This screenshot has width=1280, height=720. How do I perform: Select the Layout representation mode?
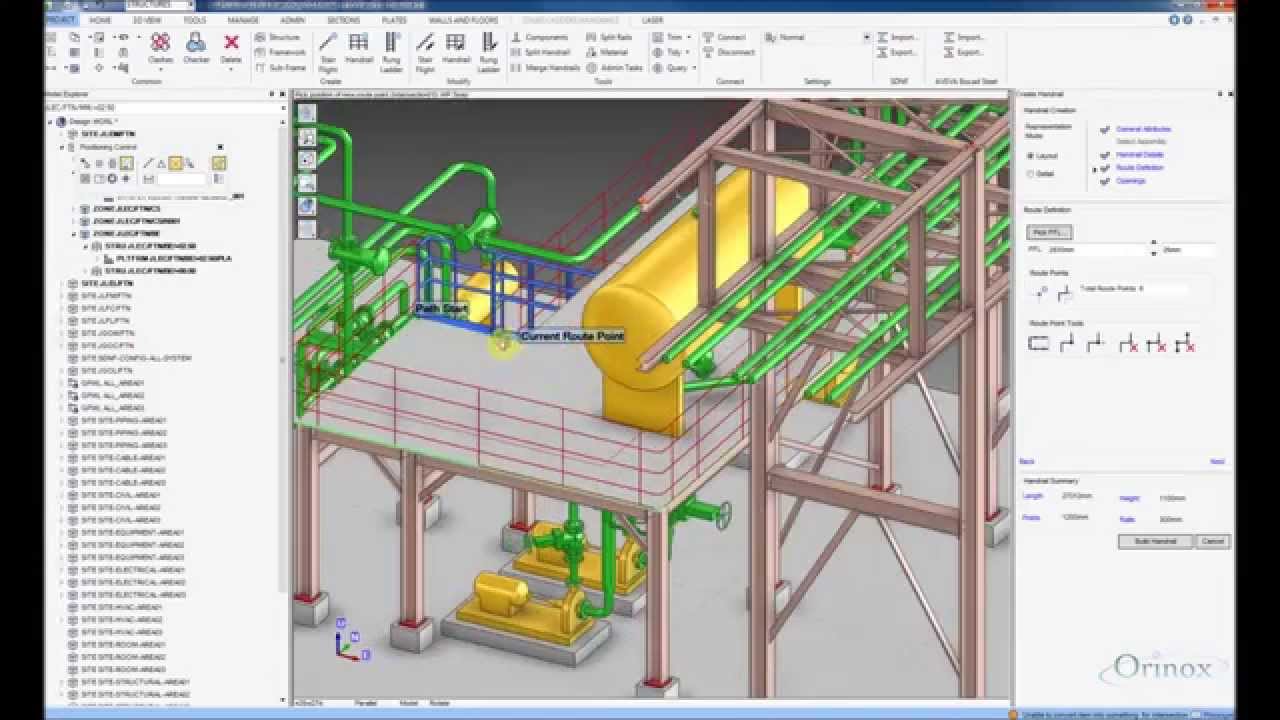pyautogui.click(x=1041, y=156)
